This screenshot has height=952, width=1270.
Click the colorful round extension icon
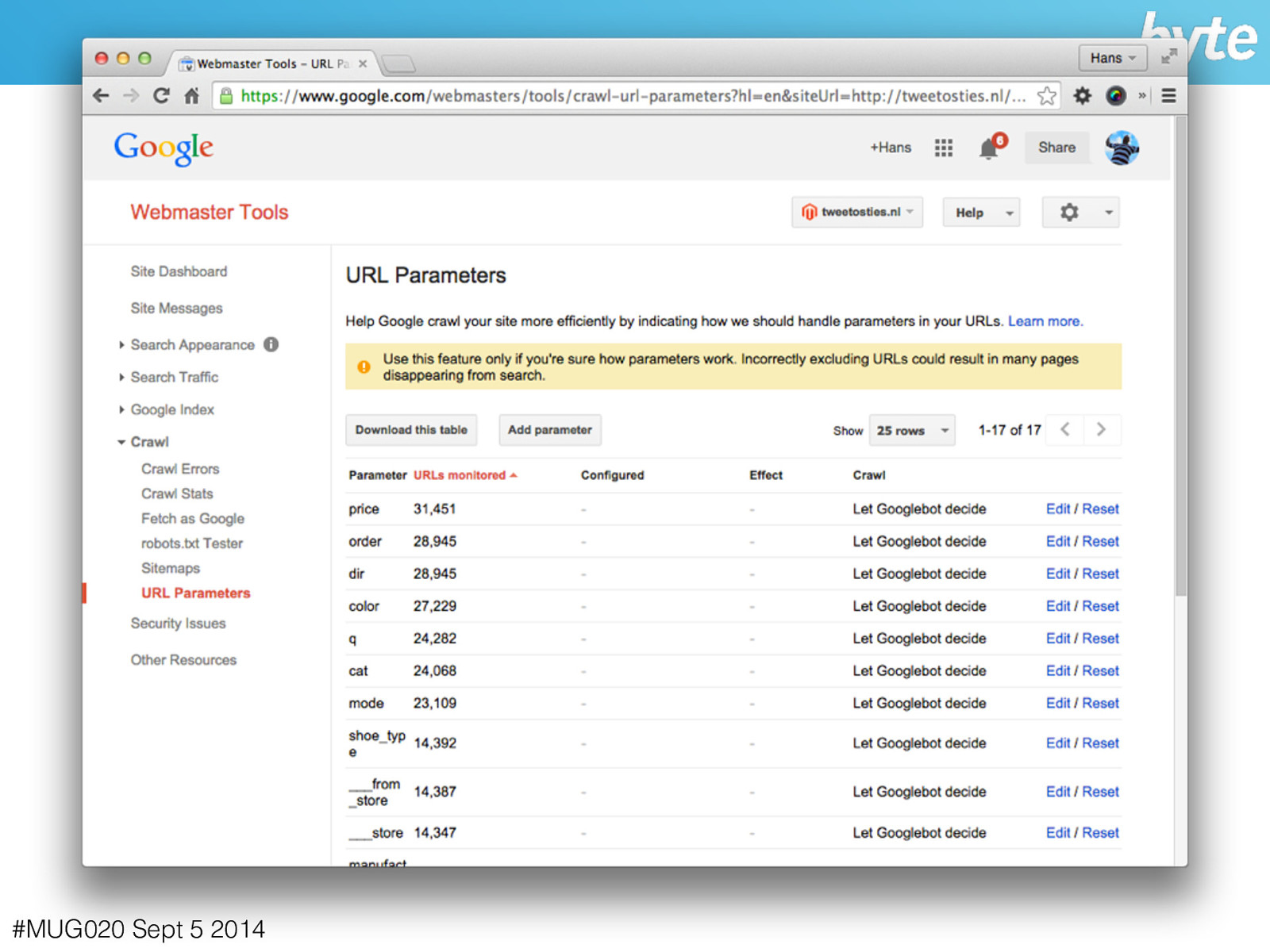pyautogui.click(x=1116, y=96)
